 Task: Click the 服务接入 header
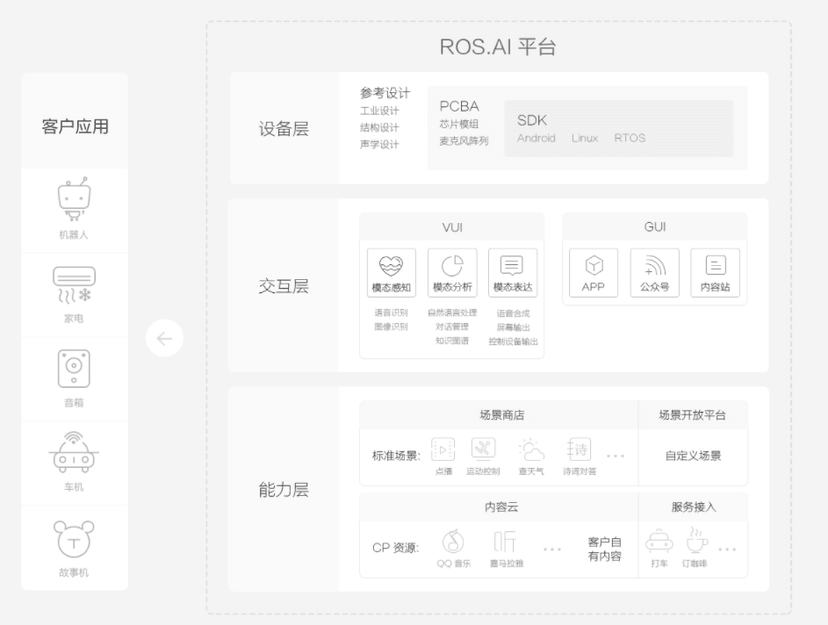pyautogui.click(x=693, y=507)
